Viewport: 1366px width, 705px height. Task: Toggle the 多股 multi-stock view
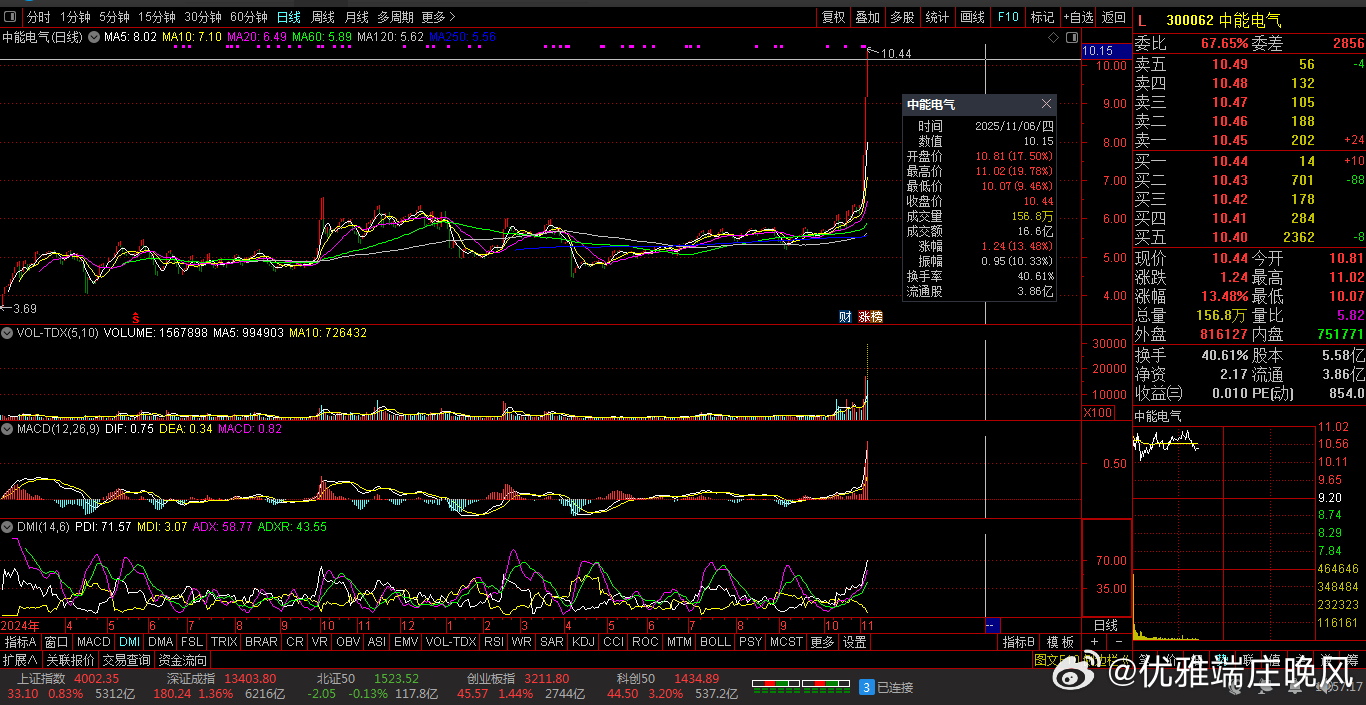pyautogui.click(x=902, y=17)
